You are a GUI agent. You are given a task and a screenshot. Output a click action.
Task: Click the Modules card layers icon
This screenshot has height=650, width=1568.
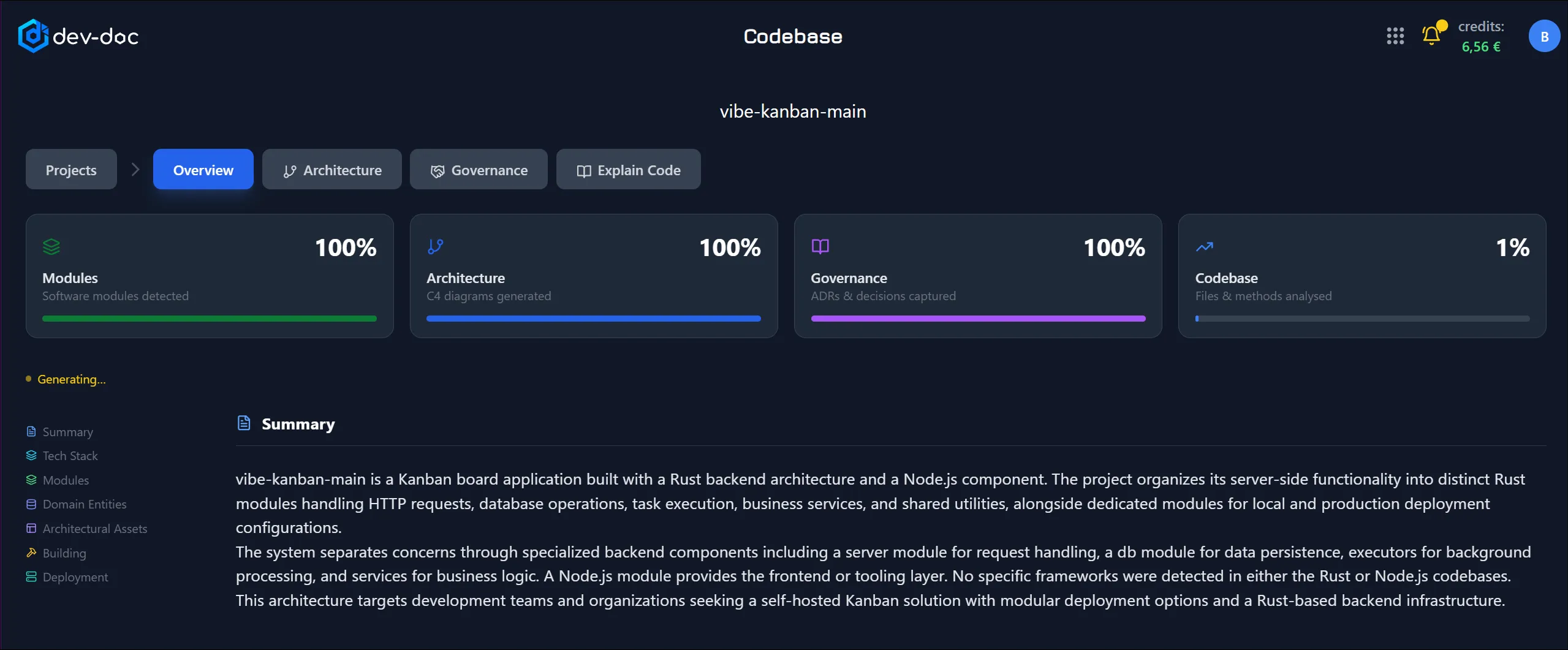51,247
